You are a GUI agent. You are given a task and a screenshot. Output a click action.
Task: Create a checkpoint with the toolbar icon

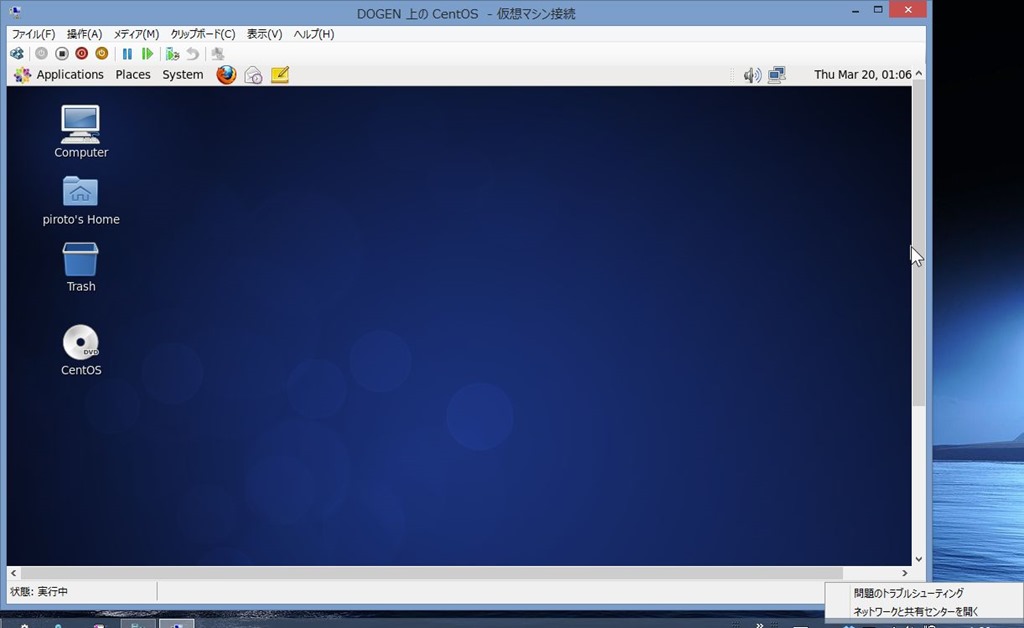tap(172, 54)
